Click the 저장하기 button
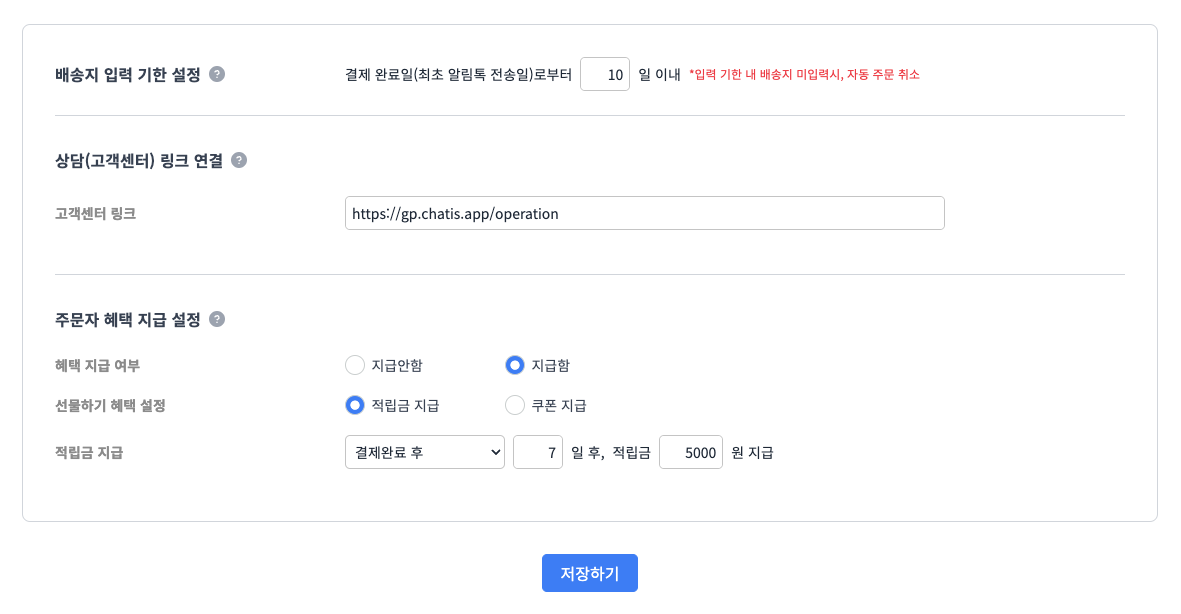The image size is (1181, 614). click(x=590, y=573)
